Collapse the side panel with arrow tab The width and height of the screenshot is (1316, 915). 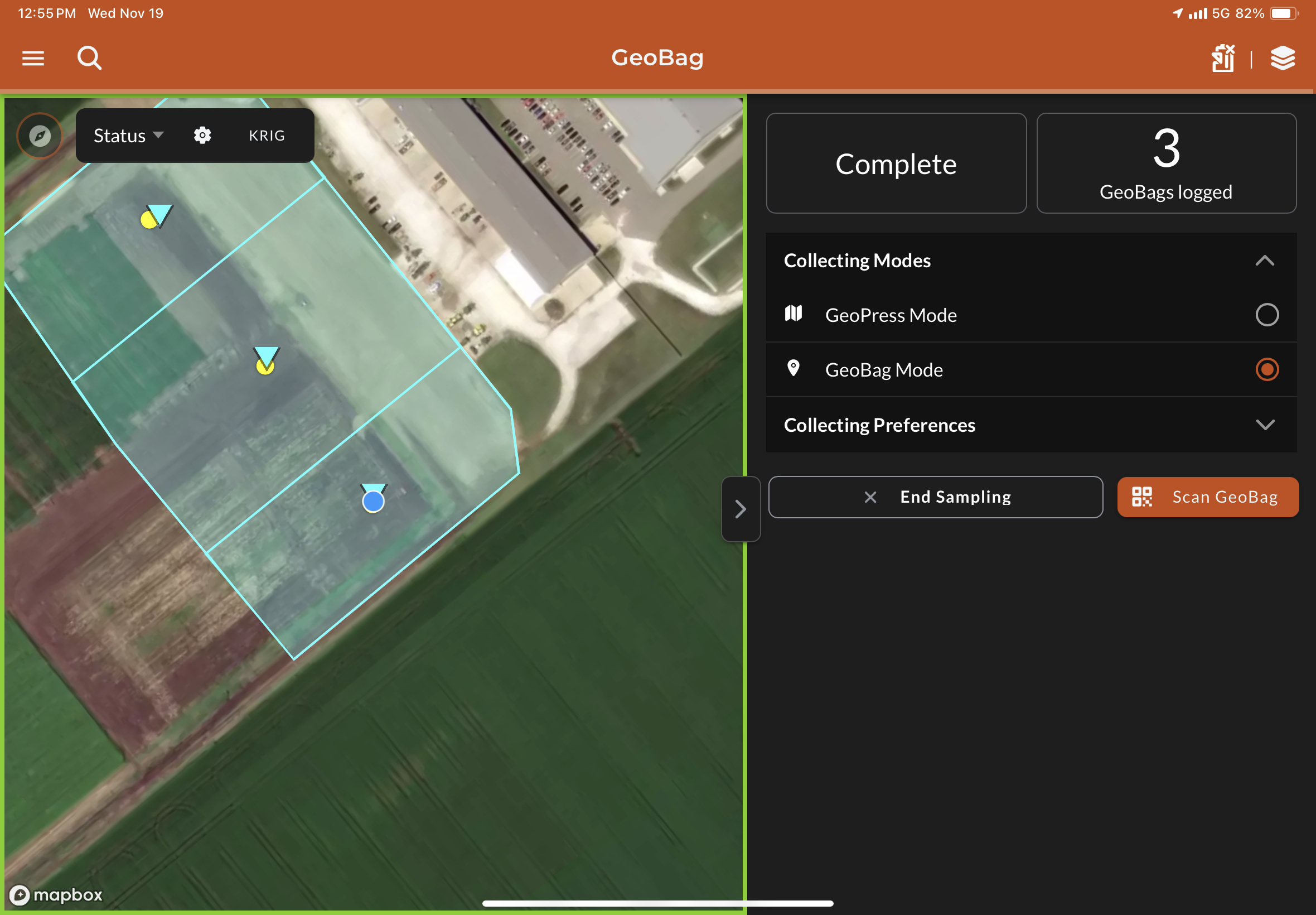741,509
